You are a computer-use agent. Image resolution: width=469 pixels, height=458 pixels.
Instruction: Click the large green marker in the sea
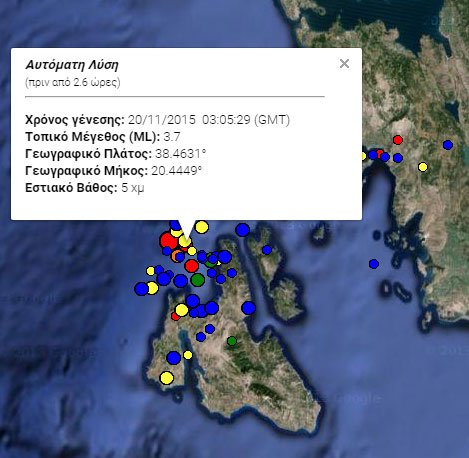tap(198, 280)
